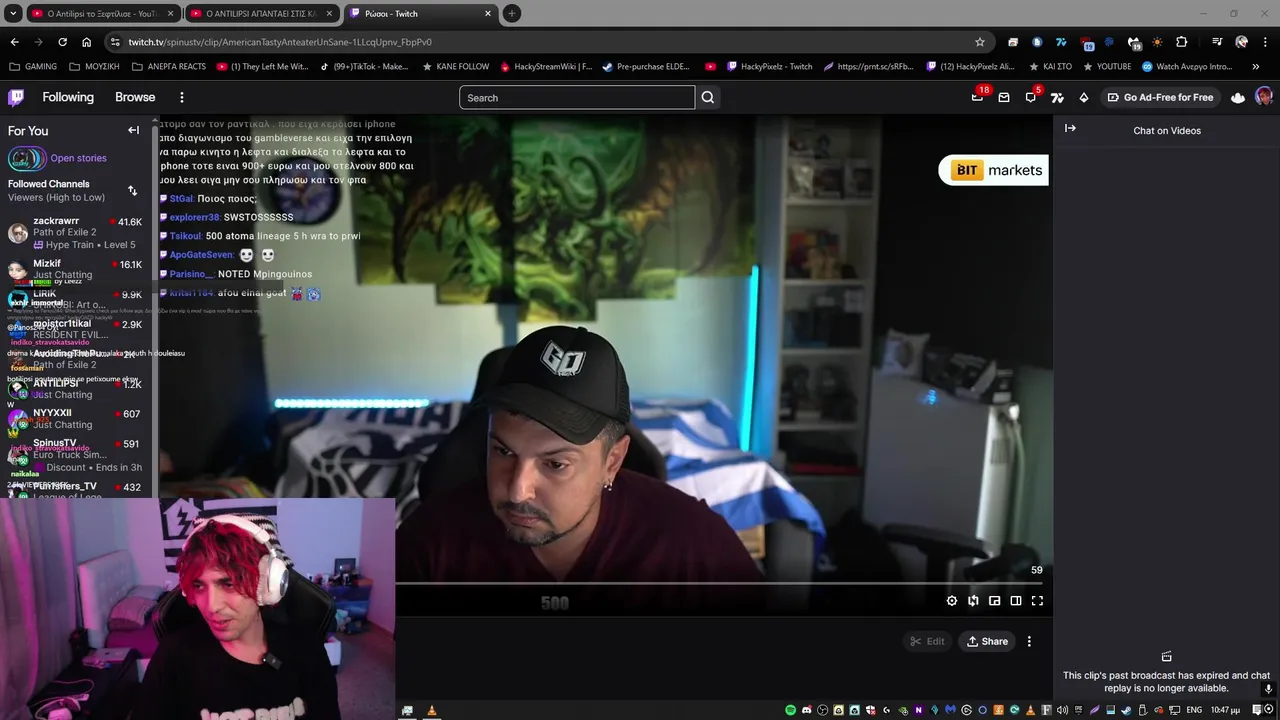Select the 'Ρώσοι - Twitch' tab
This screenshot has height=720, width=1280.
420,13
